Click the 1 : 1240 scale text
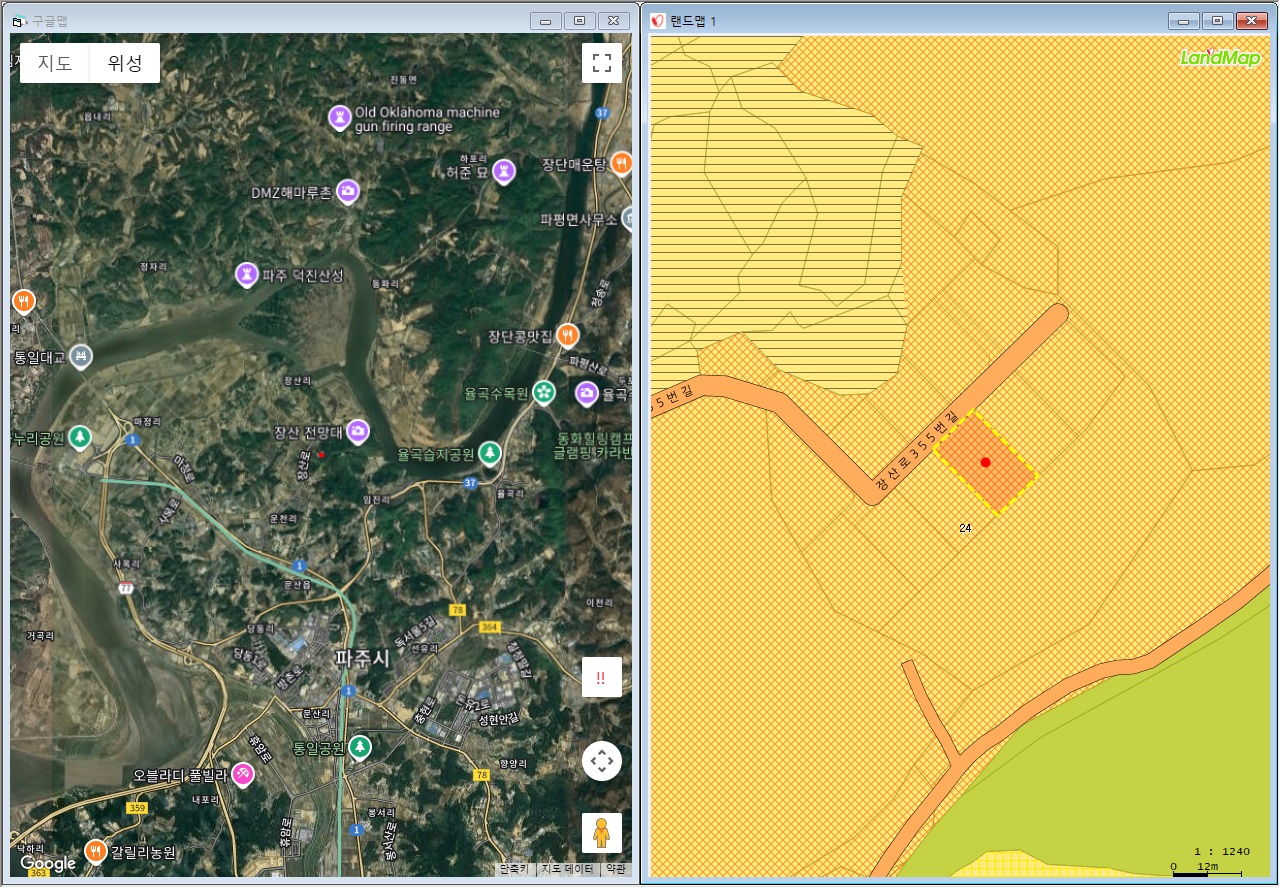Viewport: 1280px width, 888px height. [1222, 851]
